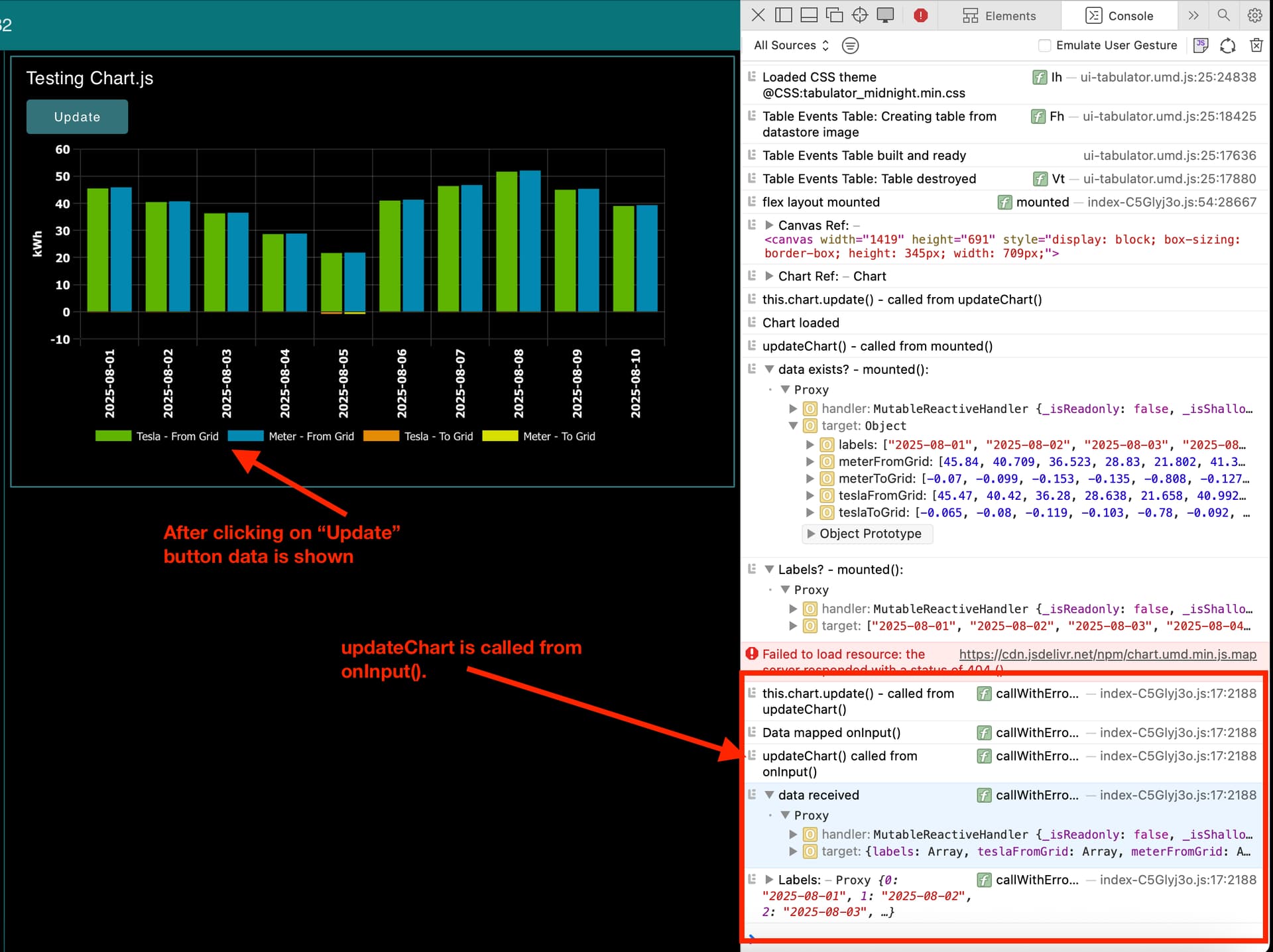
Task: Click function icon beside mounted caller
Action: (1004, 202)
